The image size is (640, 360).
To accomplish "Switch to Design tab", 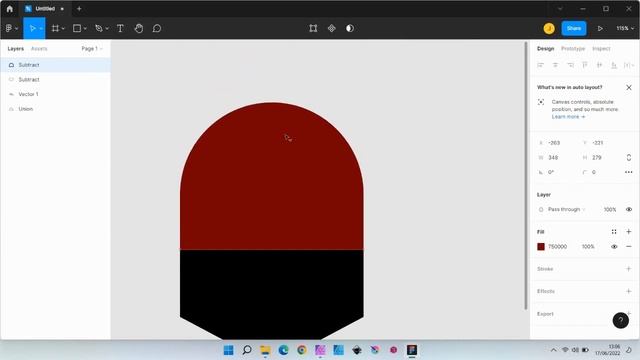I will [x=545, y=49].
